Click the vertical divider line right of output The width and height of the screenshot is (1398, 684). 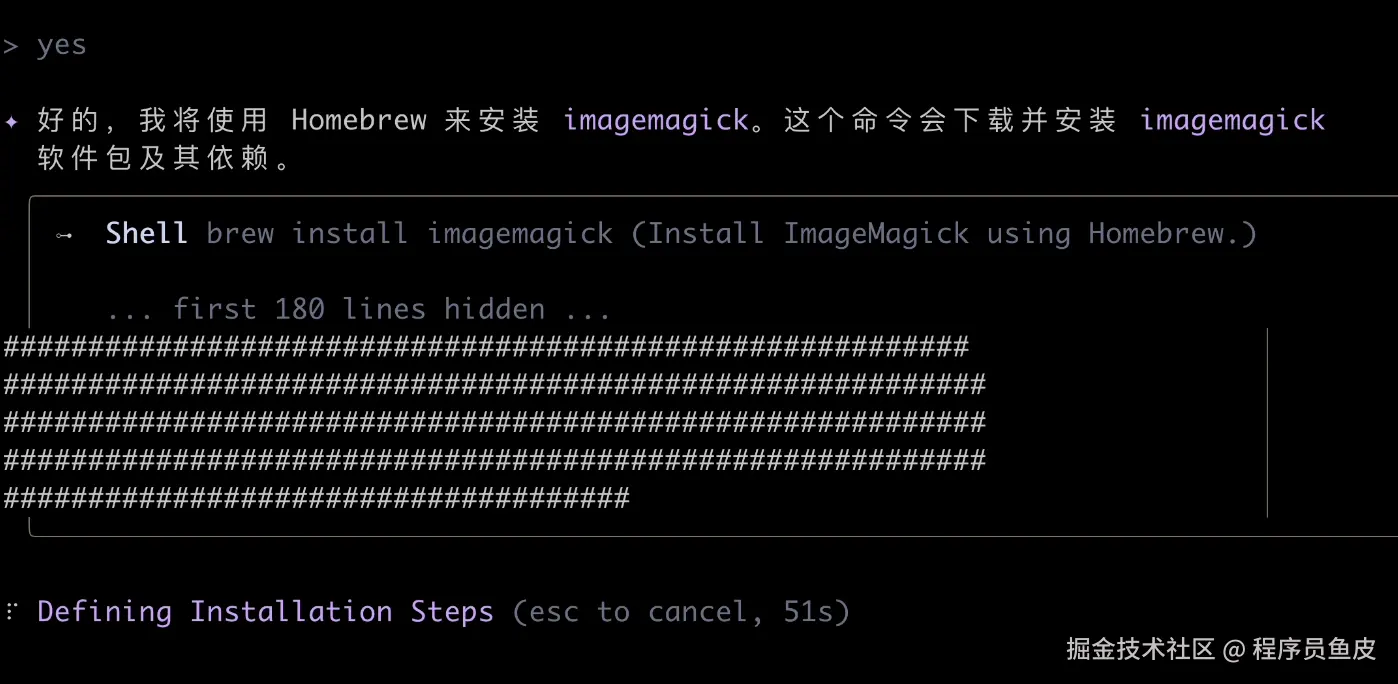tap(1267, 422)
